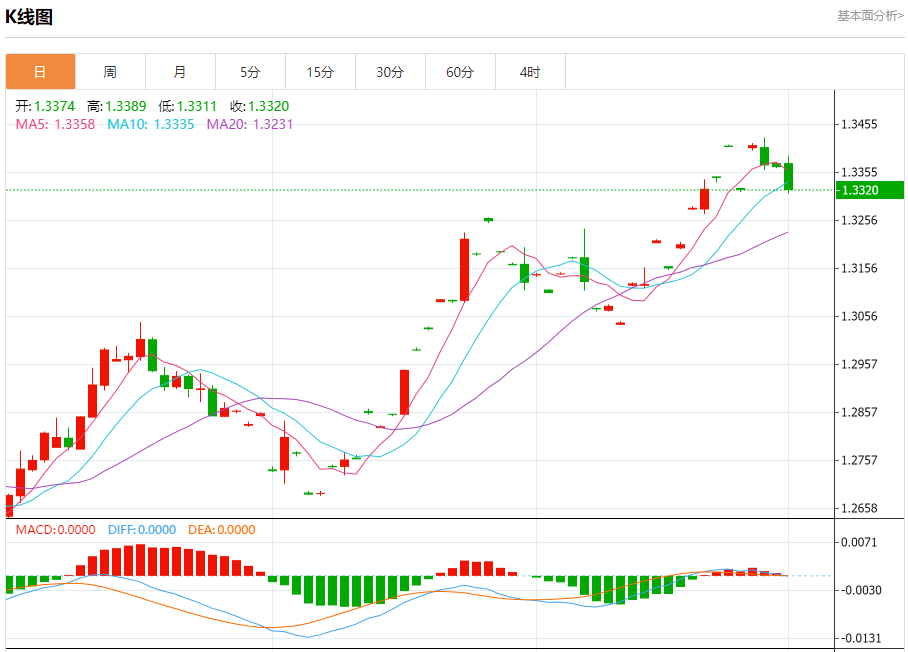Click the green 1.3320 current price tag

click(870, 190)
